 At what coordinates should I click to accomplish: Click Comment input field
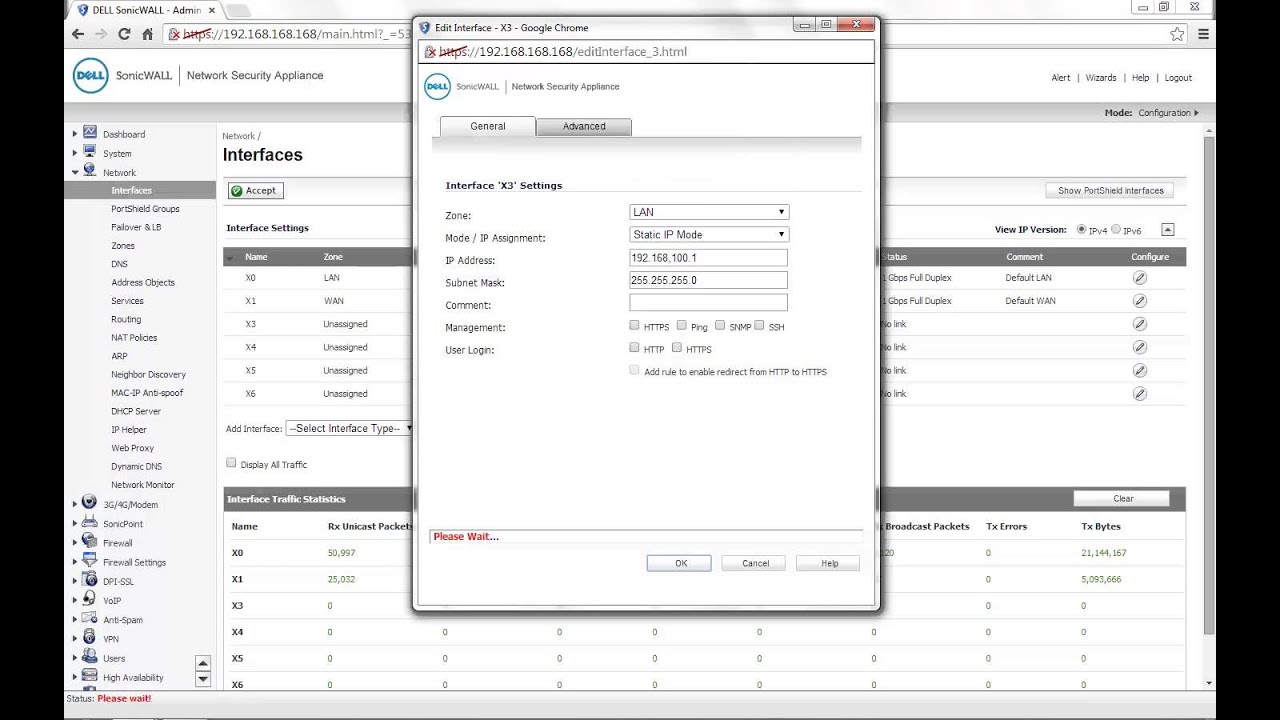[x=709, y=302]
